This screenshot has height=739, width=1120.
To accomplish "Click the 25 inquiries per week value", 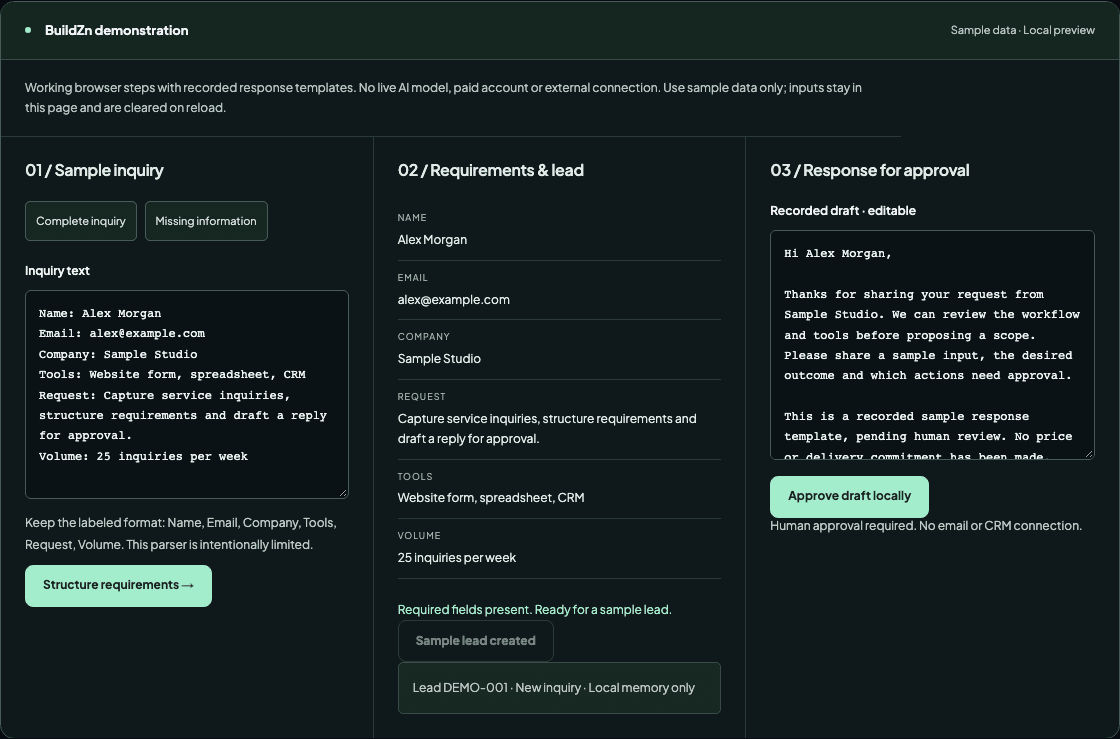I will pos(456,558).
